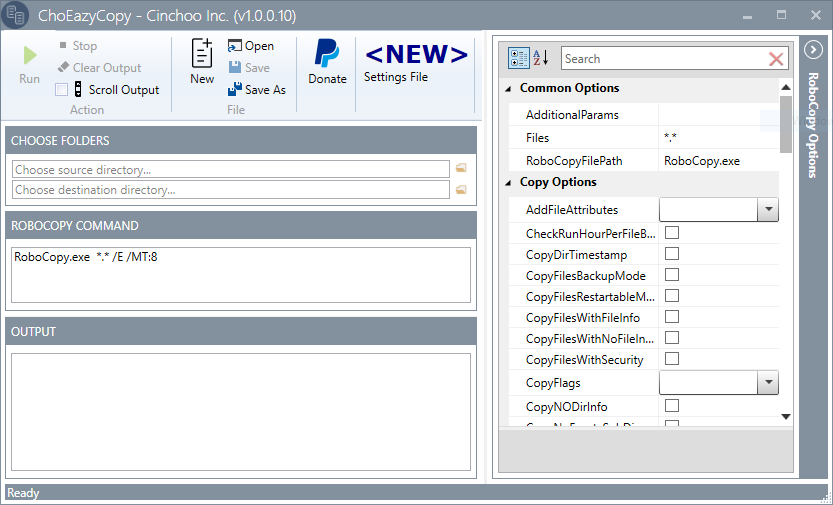
Task: Select the CopyFilesBackupMode property label
Action: pos(585,276)
